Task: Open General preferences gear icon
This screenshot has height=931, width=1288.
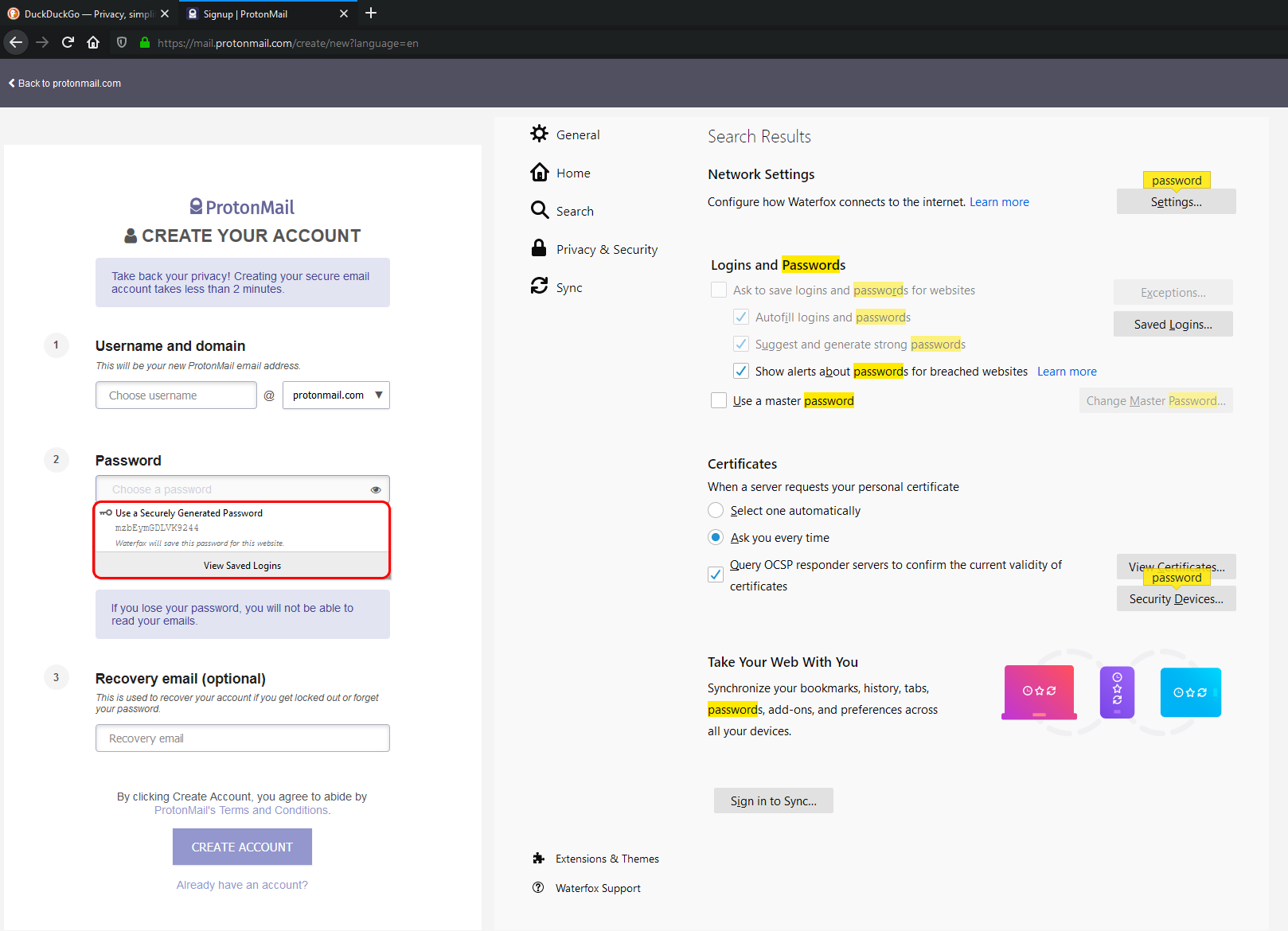Action: click(x=540, y=134)
